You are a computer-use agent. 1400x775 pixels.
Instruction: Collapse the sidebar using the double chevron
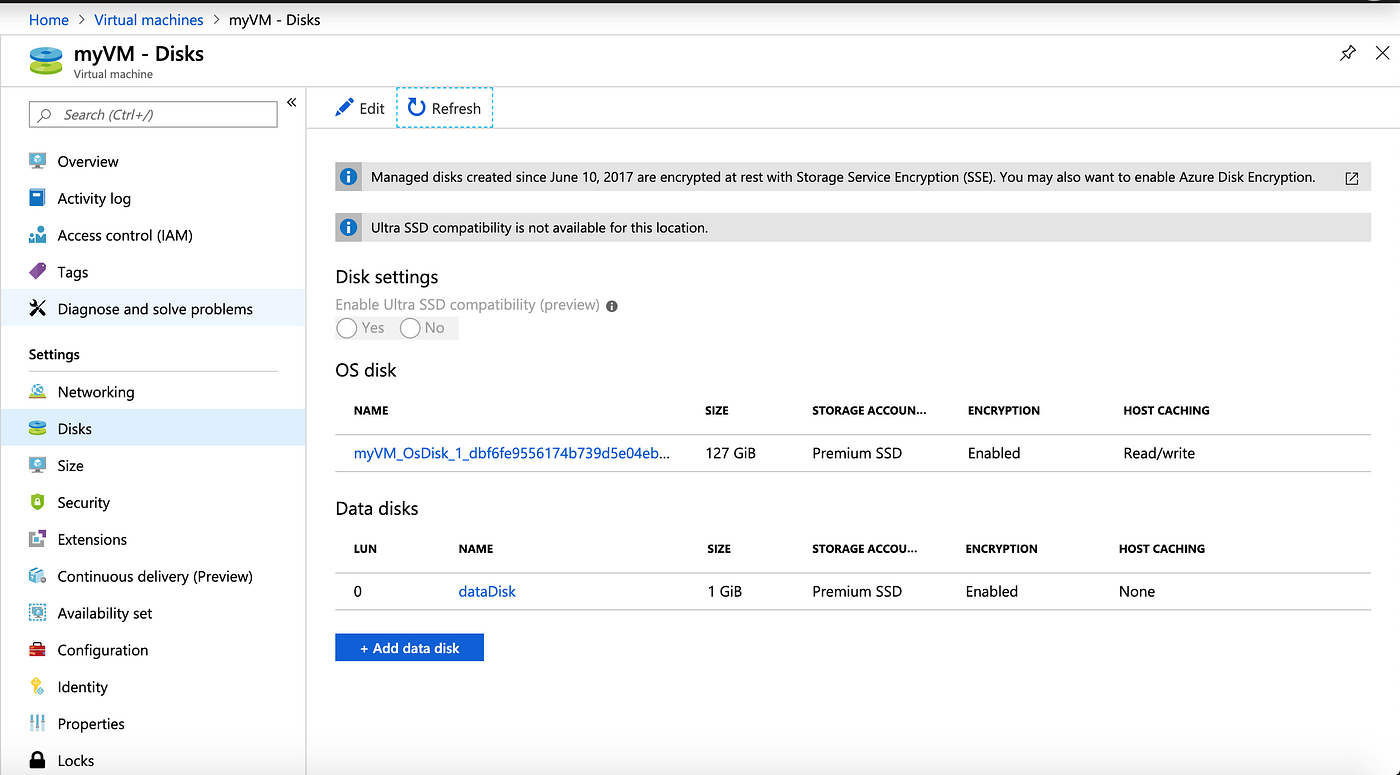tap(291, 101)
